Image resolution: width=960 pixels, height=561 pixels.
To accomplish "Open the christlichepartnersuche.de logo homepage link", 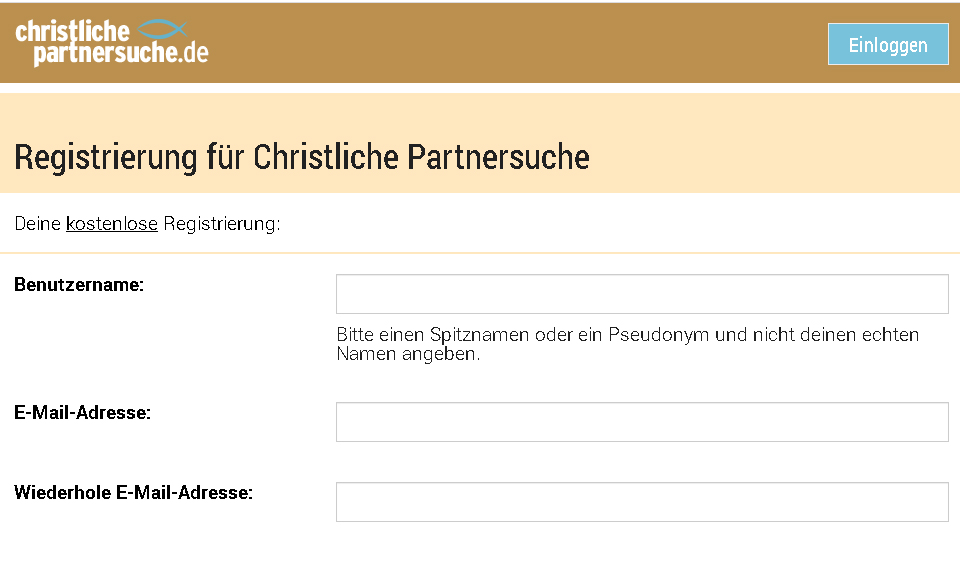I will [x=112, y=42].
